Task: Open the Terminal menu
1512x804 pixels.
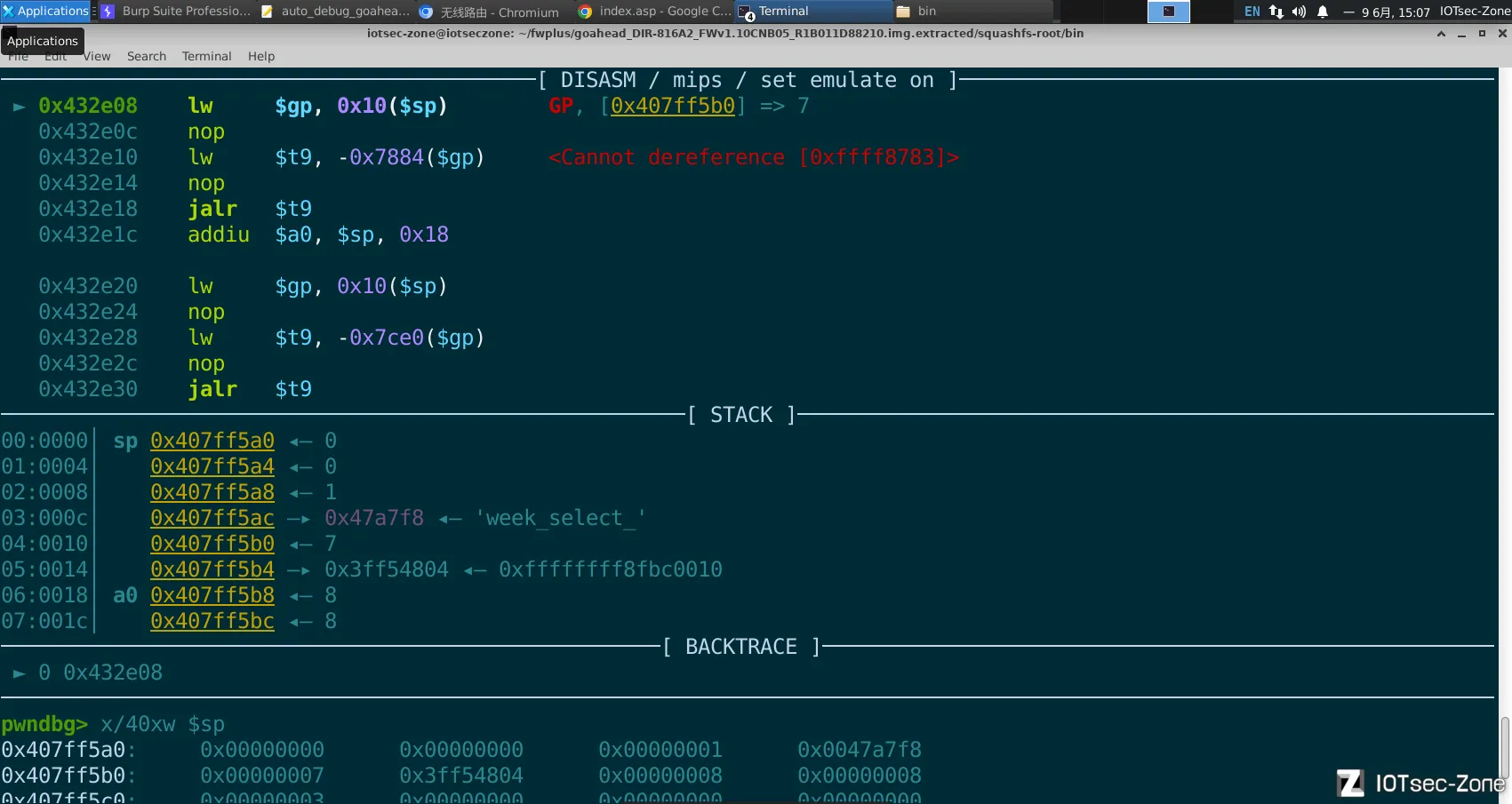Action: pyautogui.click(x=206, y=56)
